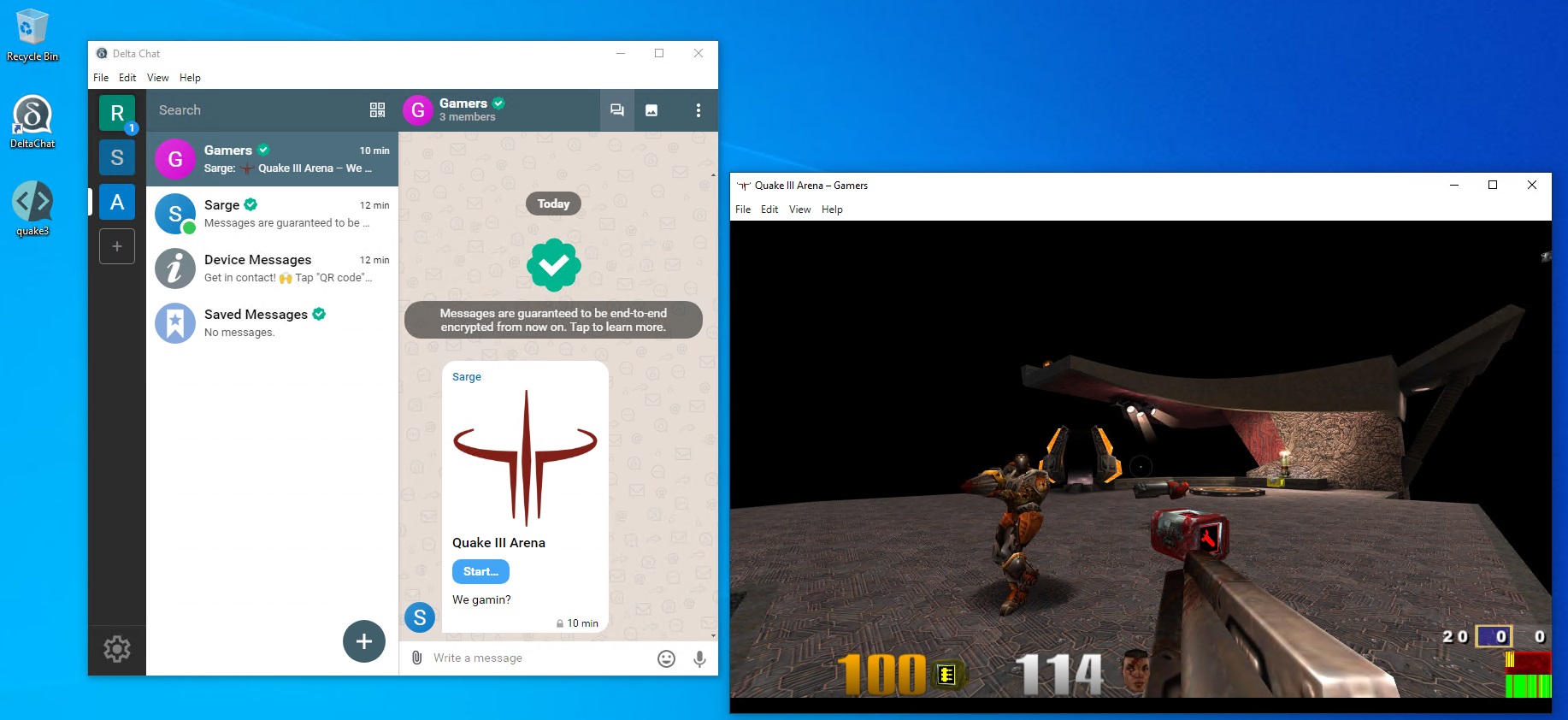Open Edit menu in Quake III Arena window
Screen dimensions: 1568x720
pyautogui.click(x=769, y=210)
